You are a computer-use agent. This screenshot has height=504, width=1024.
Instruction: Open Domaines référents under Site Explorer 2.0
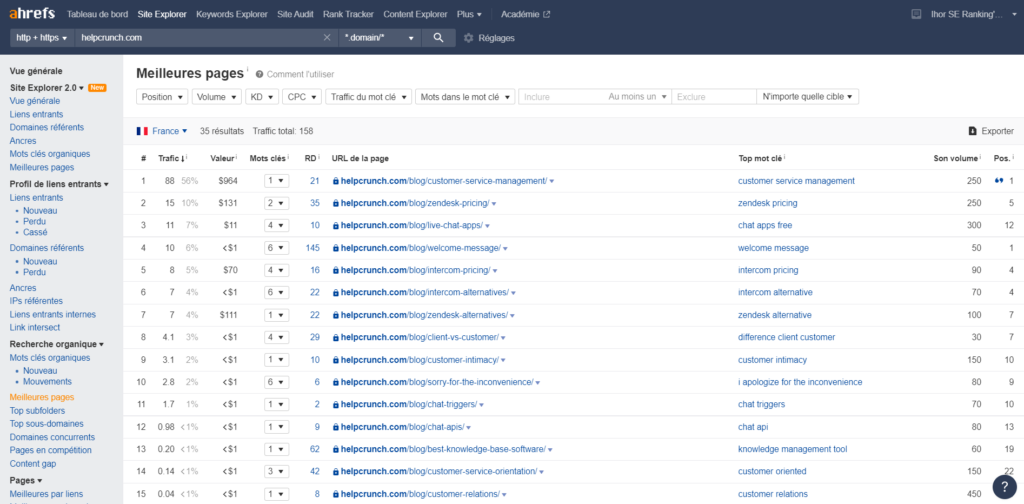(x=46, y=127)
